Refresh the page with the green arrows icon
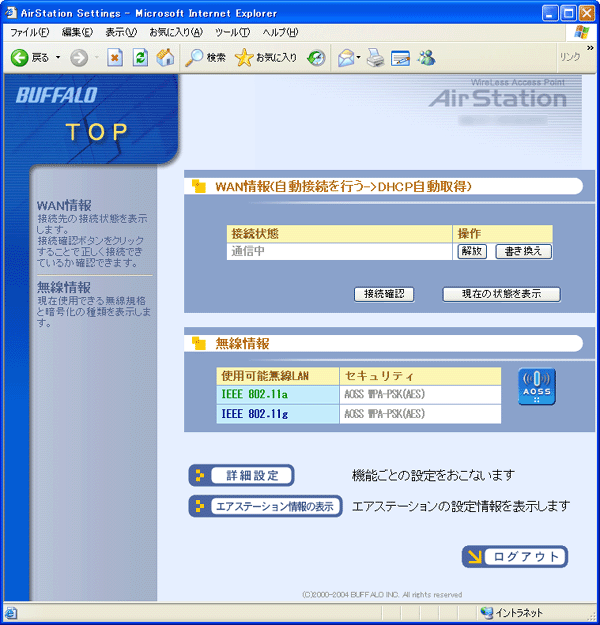The height and width of the screenshot is (625, 600). pyautogui.click(x=140, y=58)
